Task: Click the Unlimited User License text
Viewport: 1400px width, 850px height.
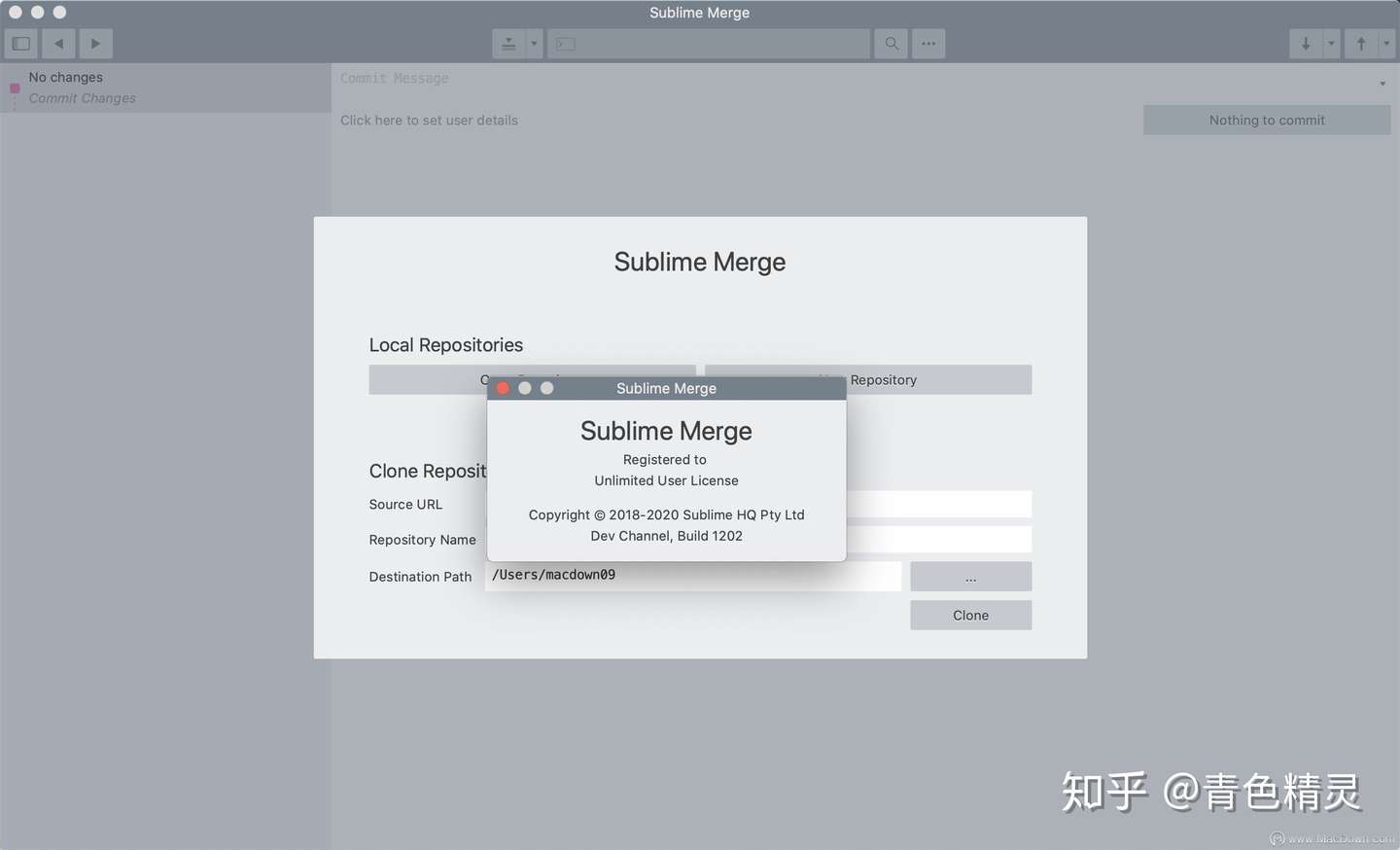Action: tap(666, 480)
